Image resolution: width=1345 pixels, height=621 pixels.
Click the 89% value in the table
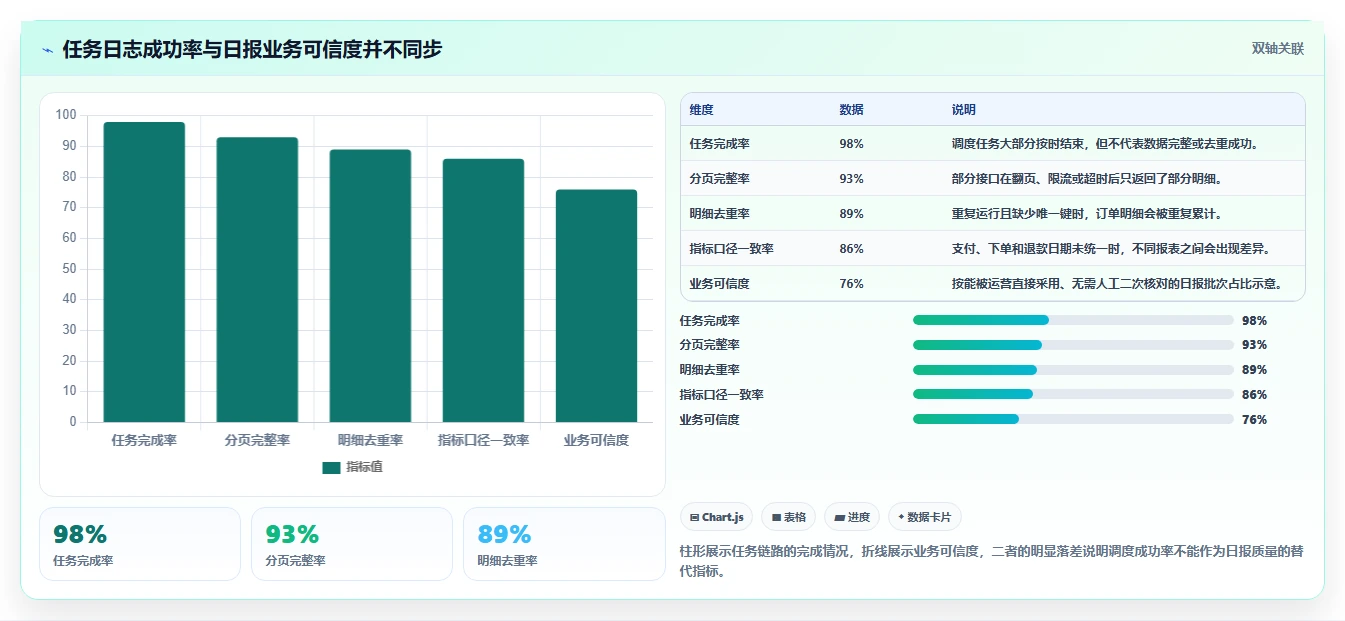pos(851,214)
